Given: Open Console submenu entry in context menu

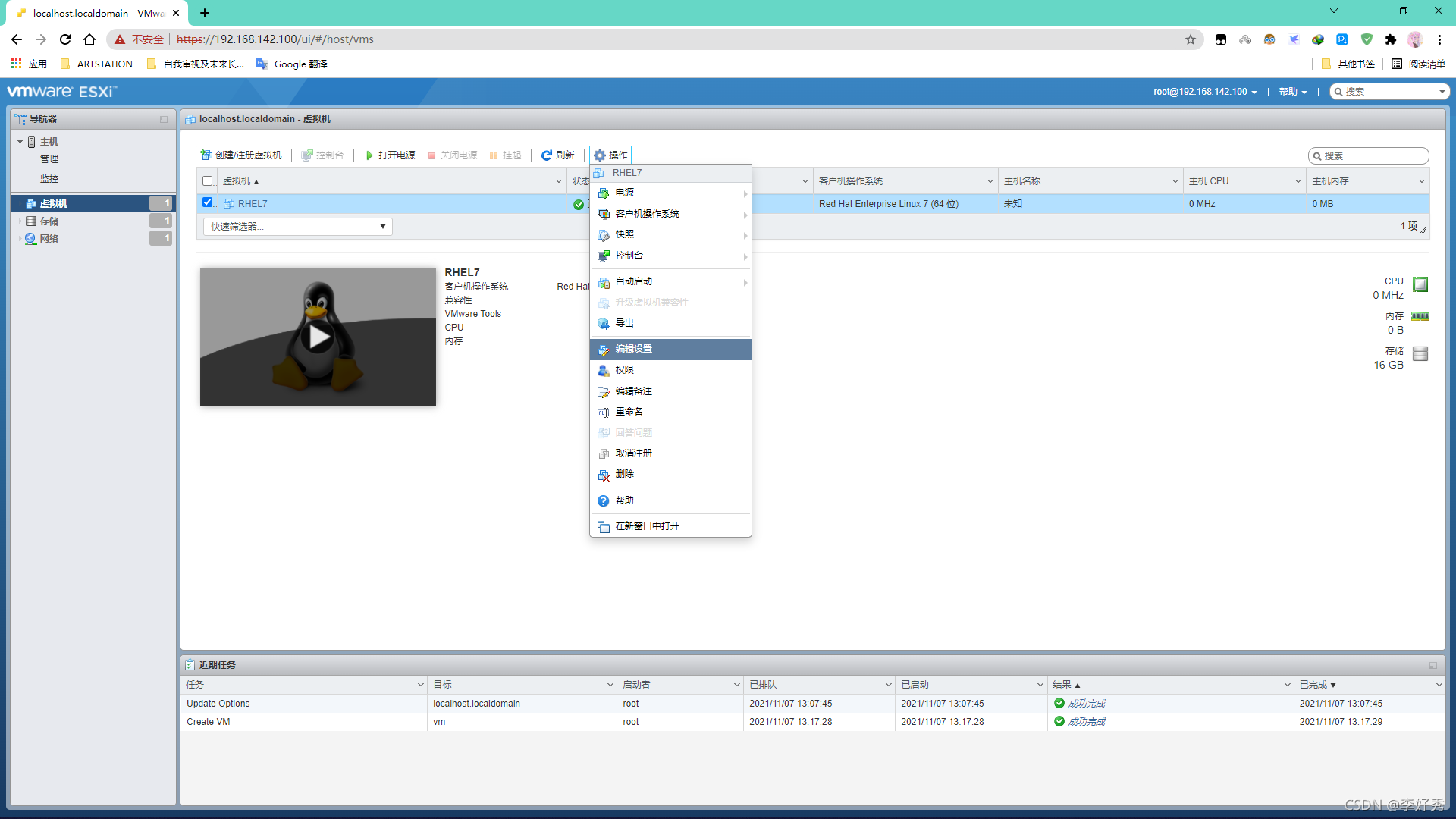Looking at the screenshot, I should [670, 256].
